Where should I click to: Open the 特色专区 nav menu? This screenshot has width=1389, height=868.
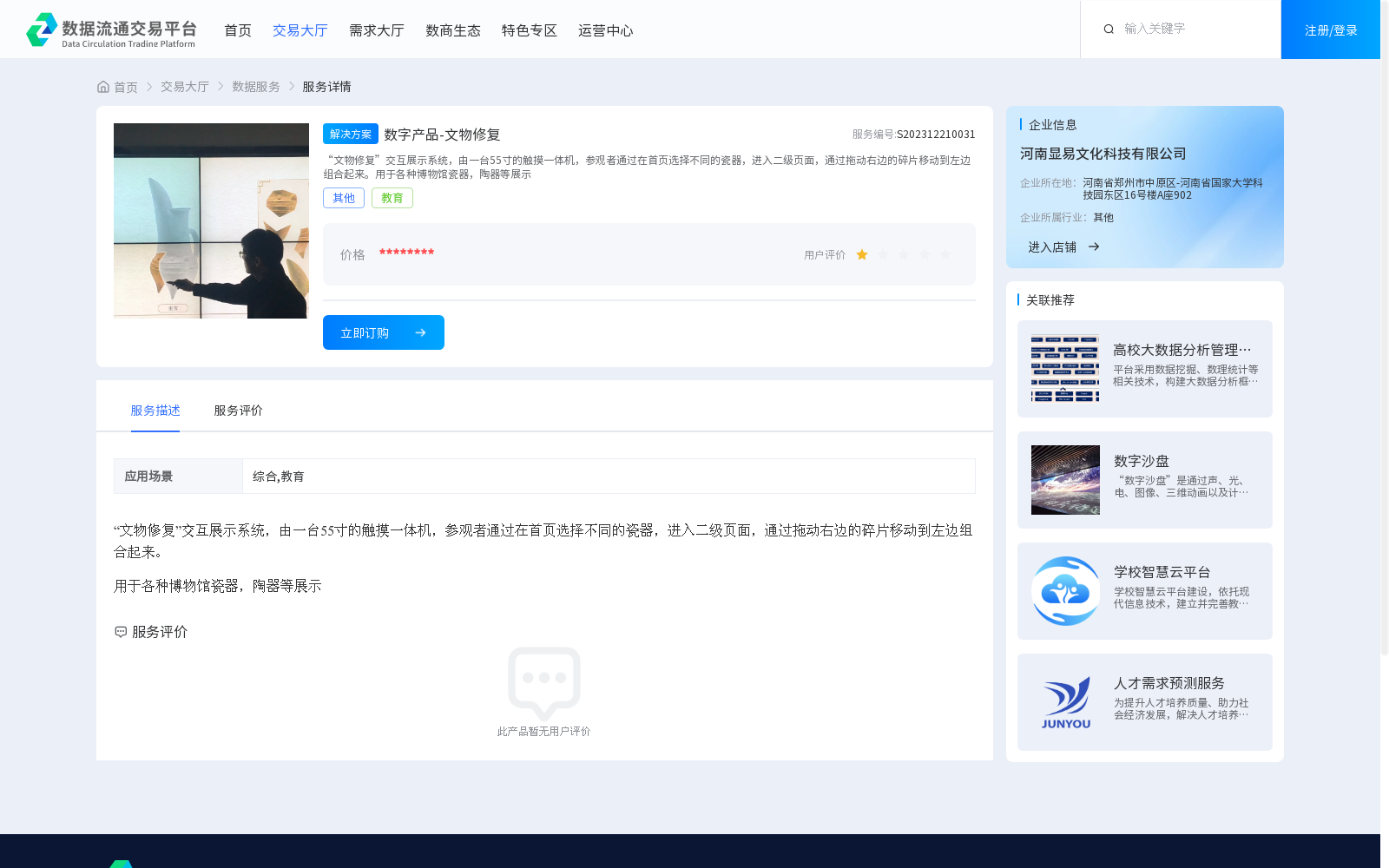click(x=530, y=30)
